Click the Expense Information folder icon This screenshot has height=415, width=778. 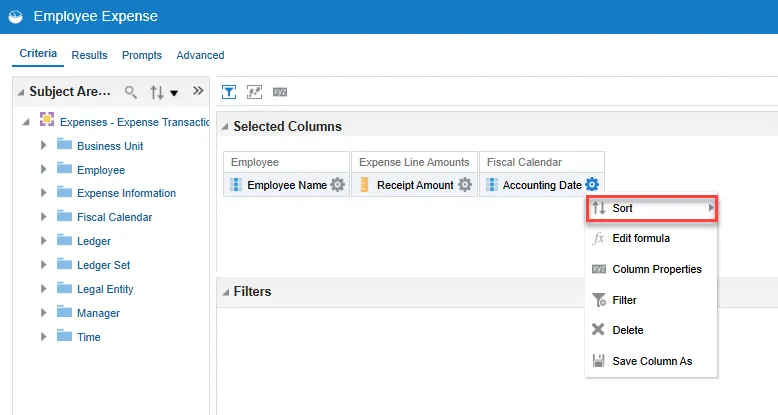coord(64,192)
